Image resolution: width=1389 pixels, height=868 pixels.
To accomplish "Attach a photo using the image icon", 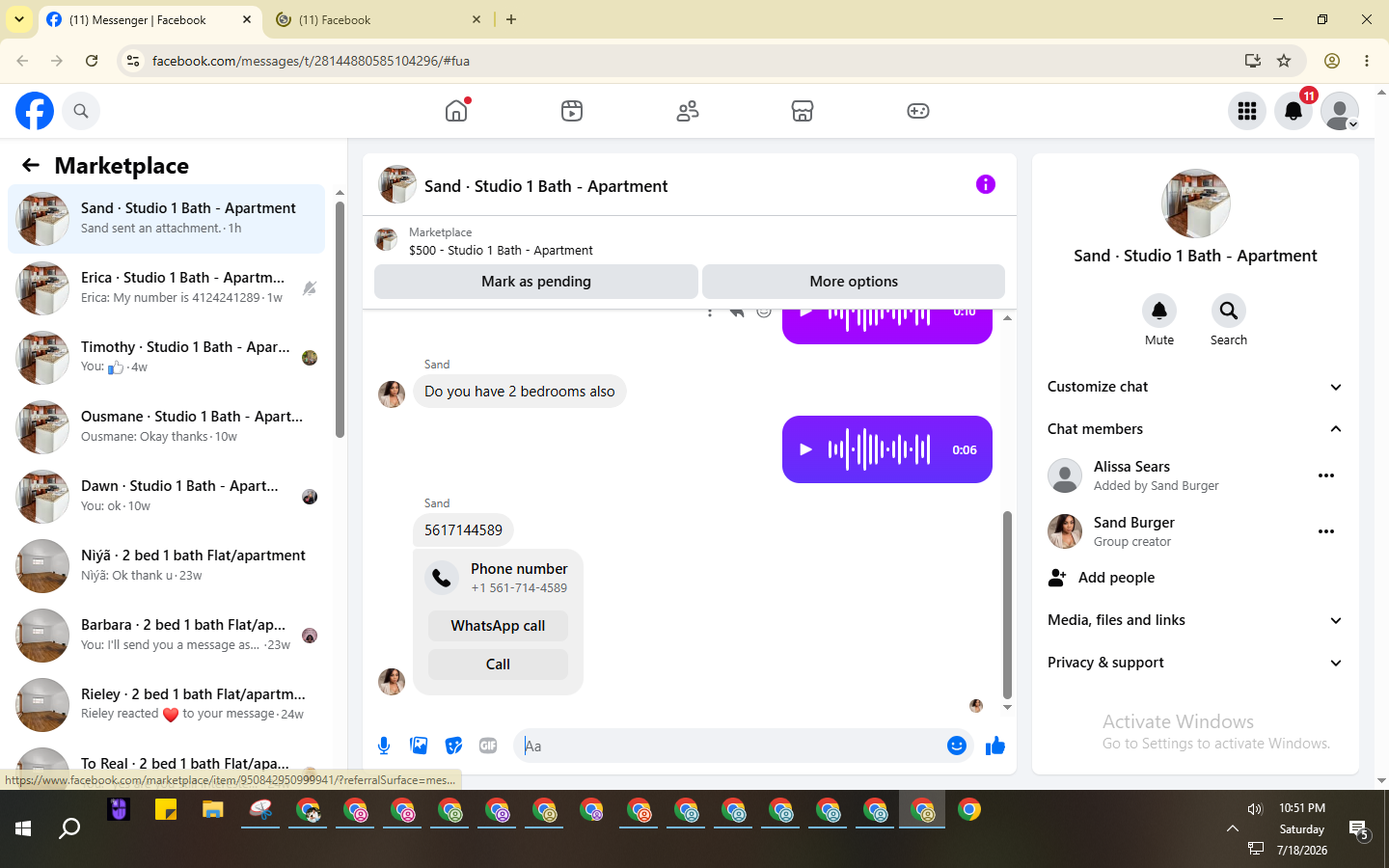I will click(x=419, y=746).
